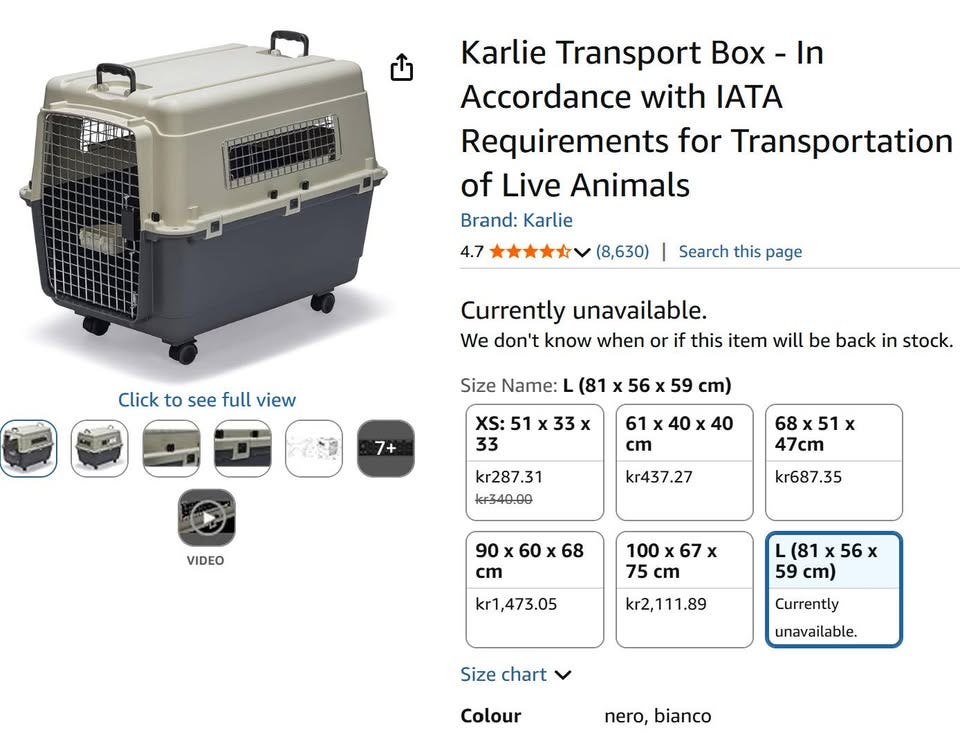Play the product video thumbnail
The image size is (960, 741).
click(x=206, y=517)
